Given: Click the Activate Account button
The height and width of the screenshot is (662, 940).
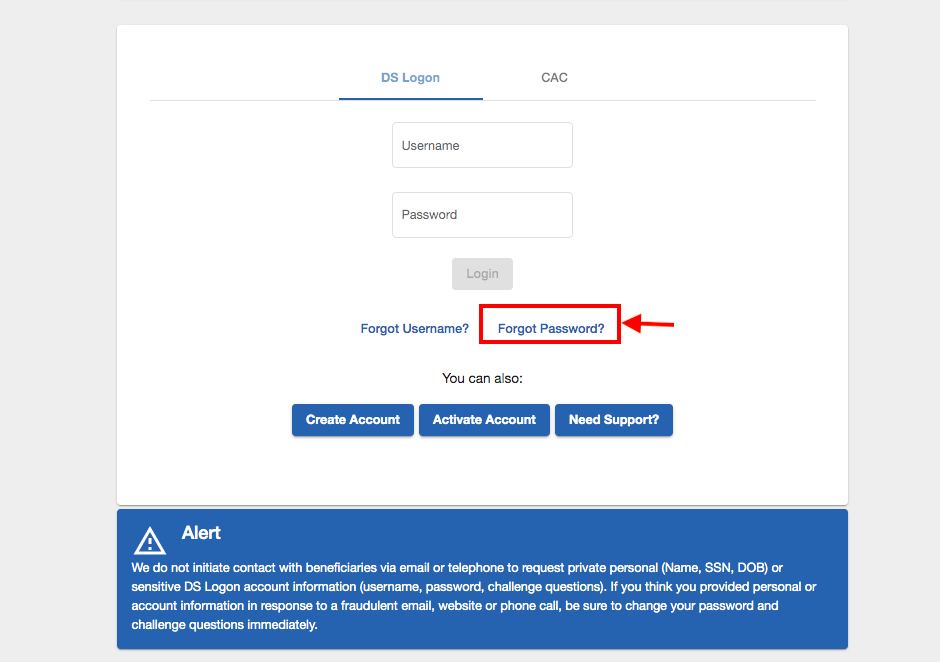Looking at the screenshot, I should click(x=484, y=420).
